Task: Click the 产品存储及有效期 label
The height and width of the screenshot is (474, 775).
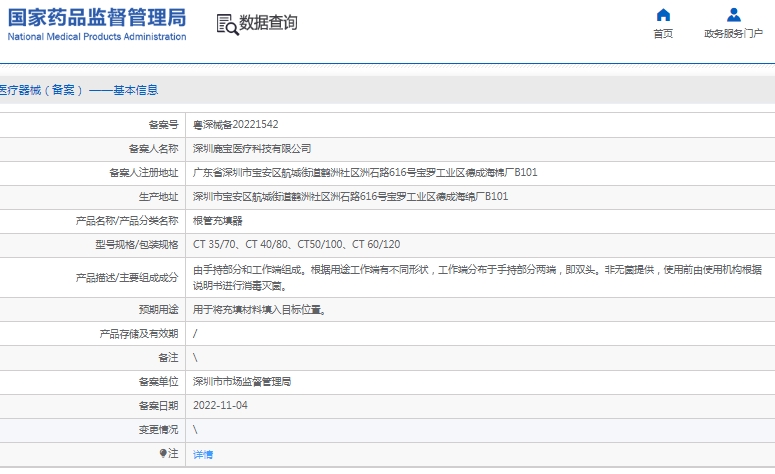Action: 139,334
